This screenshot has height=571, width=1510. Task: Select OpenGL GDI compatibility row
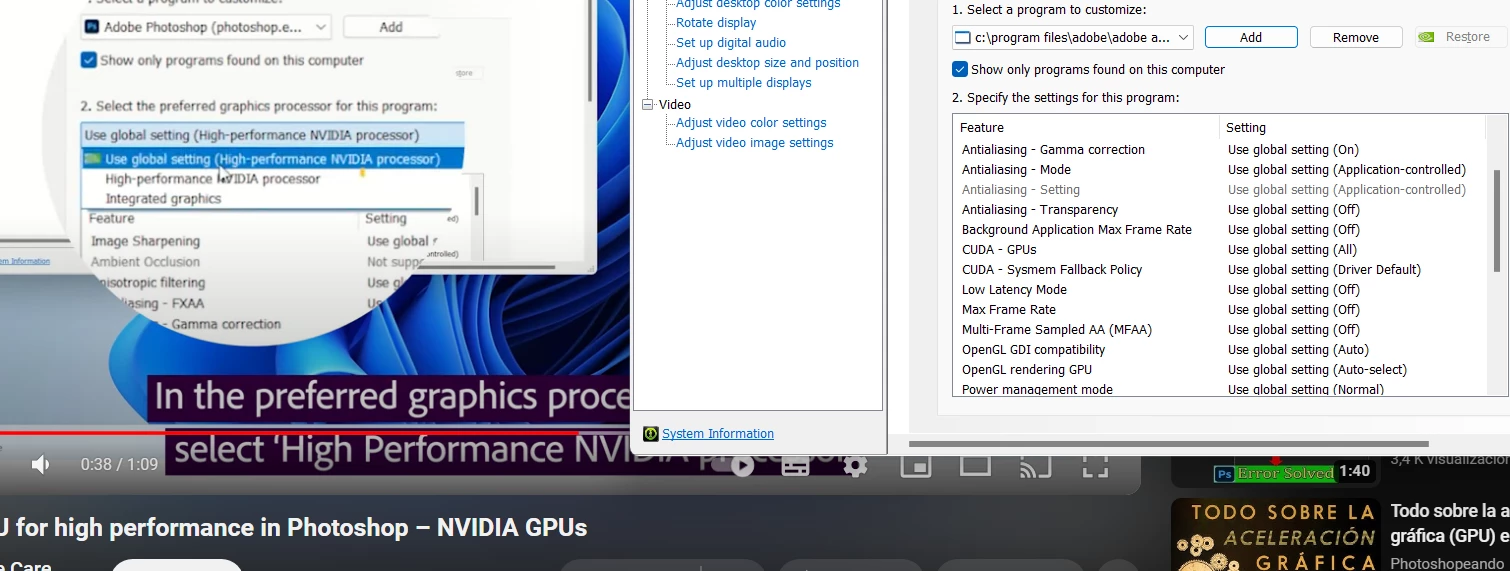coord(1034,349)
